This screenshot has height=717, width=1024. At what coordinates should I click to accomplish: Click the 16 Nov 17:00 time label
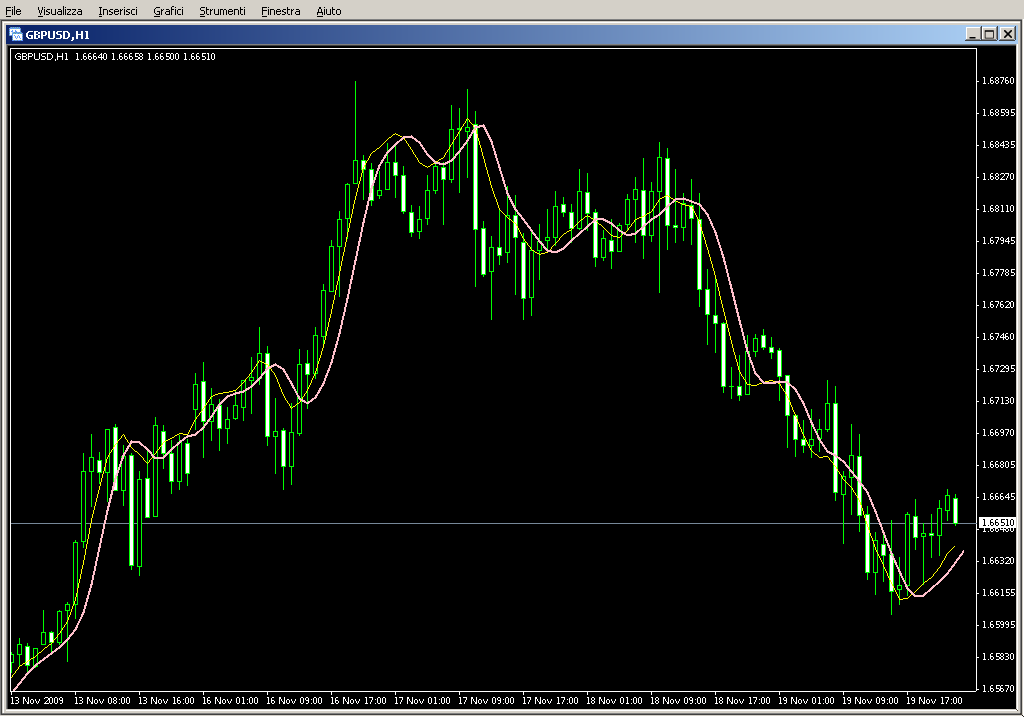tap(358, 701)
